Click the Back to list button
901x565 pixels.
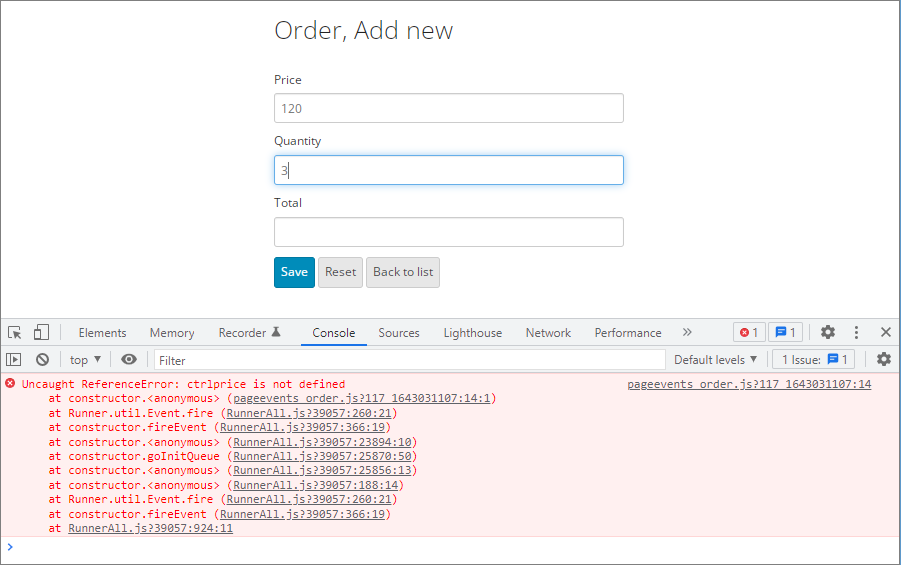pyautogui.click(x=402, y=272)
